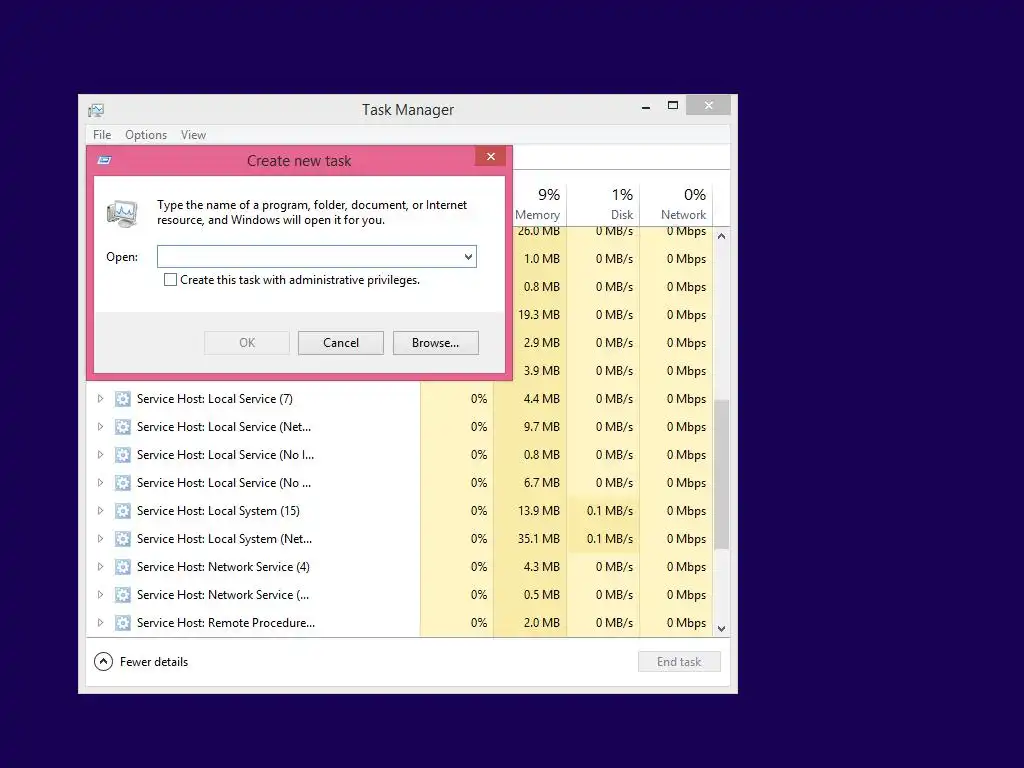Click the Cancel button
Screen dimensions: 1024x768
click(x=341, y=343)
